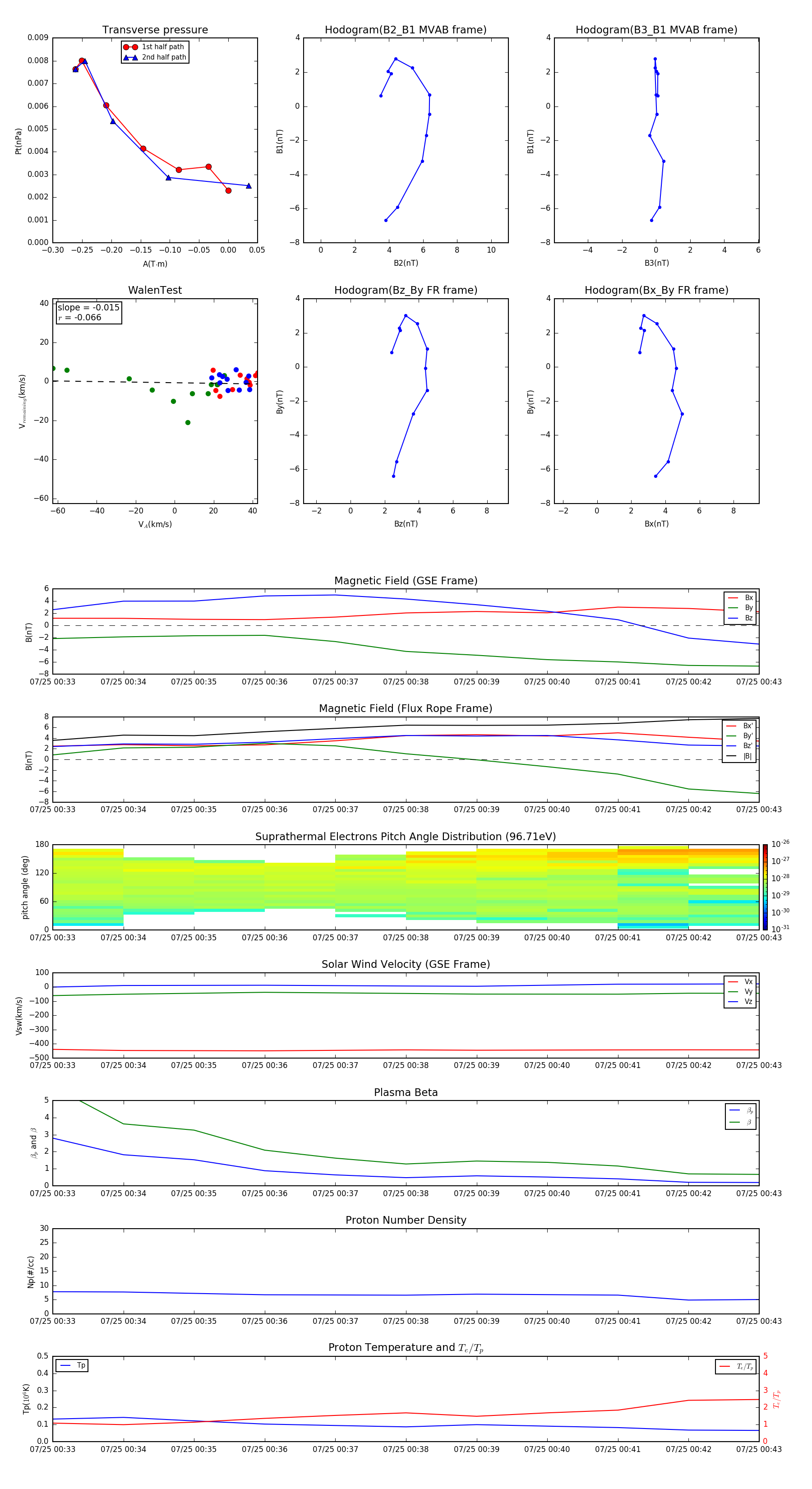Select the Vy legend entry
Screen dimensions: 812x1489
(x=740, y=991)
